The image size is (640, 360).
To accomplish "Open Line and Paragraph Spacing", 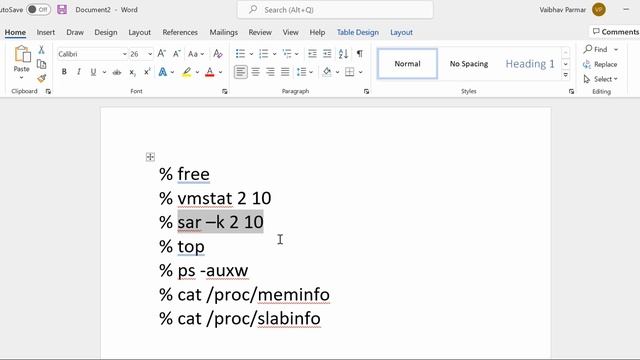I will 302,72.
